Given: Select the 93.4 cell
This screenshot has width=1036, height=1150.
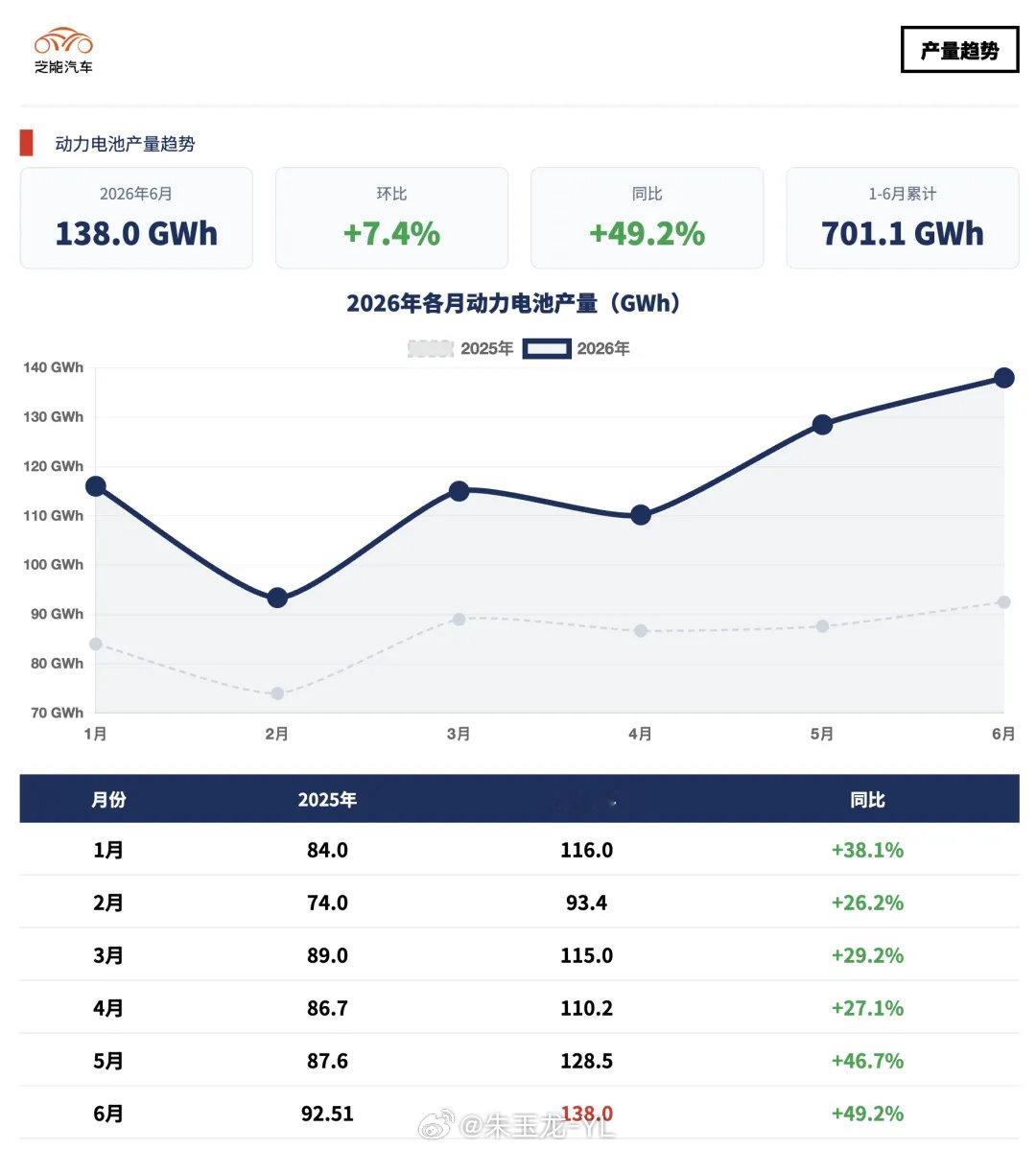Looking at the screenshot, I should click(586, 903).
